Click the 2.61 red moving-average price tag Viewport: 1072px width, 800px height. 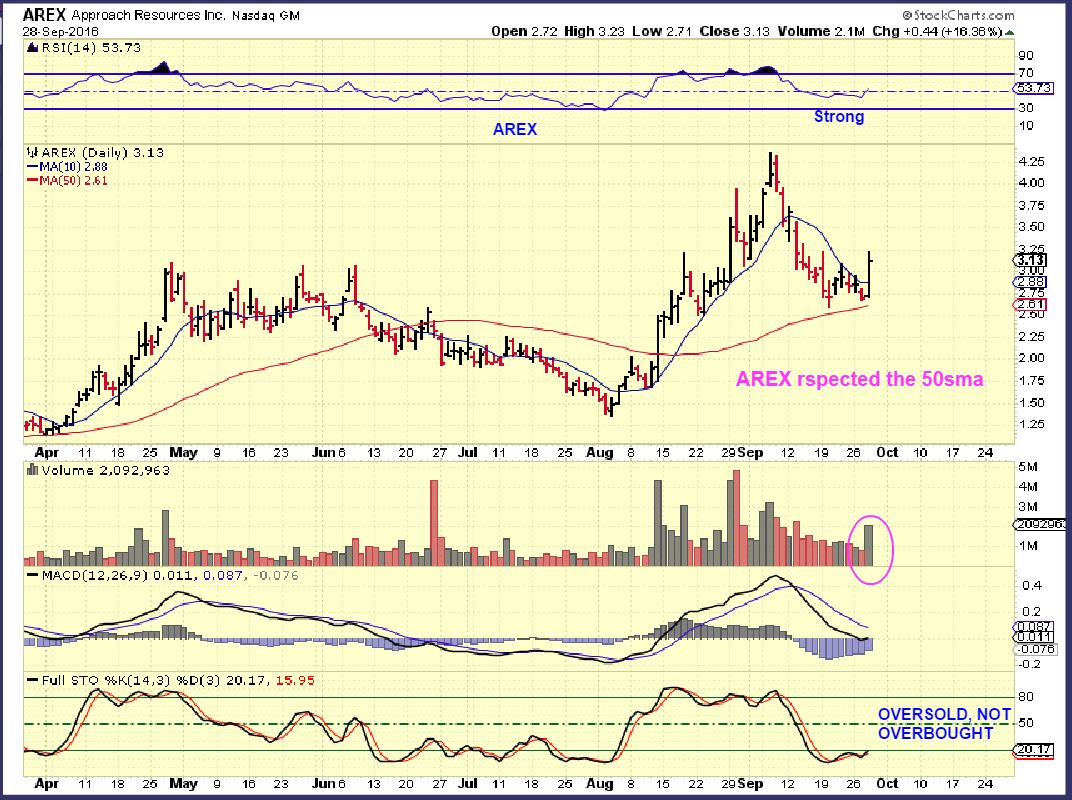coord(1030,305)
